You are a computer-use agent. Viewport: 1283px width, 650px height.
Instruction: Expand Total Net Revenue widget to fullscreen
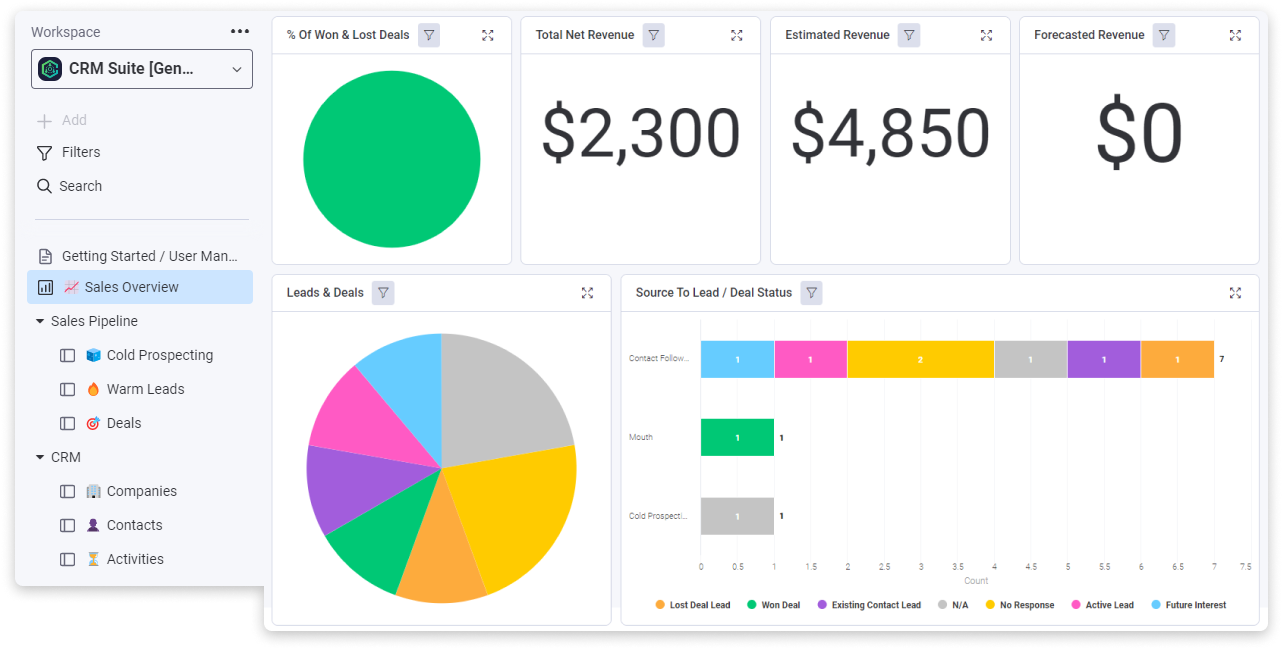pos(737,35)
